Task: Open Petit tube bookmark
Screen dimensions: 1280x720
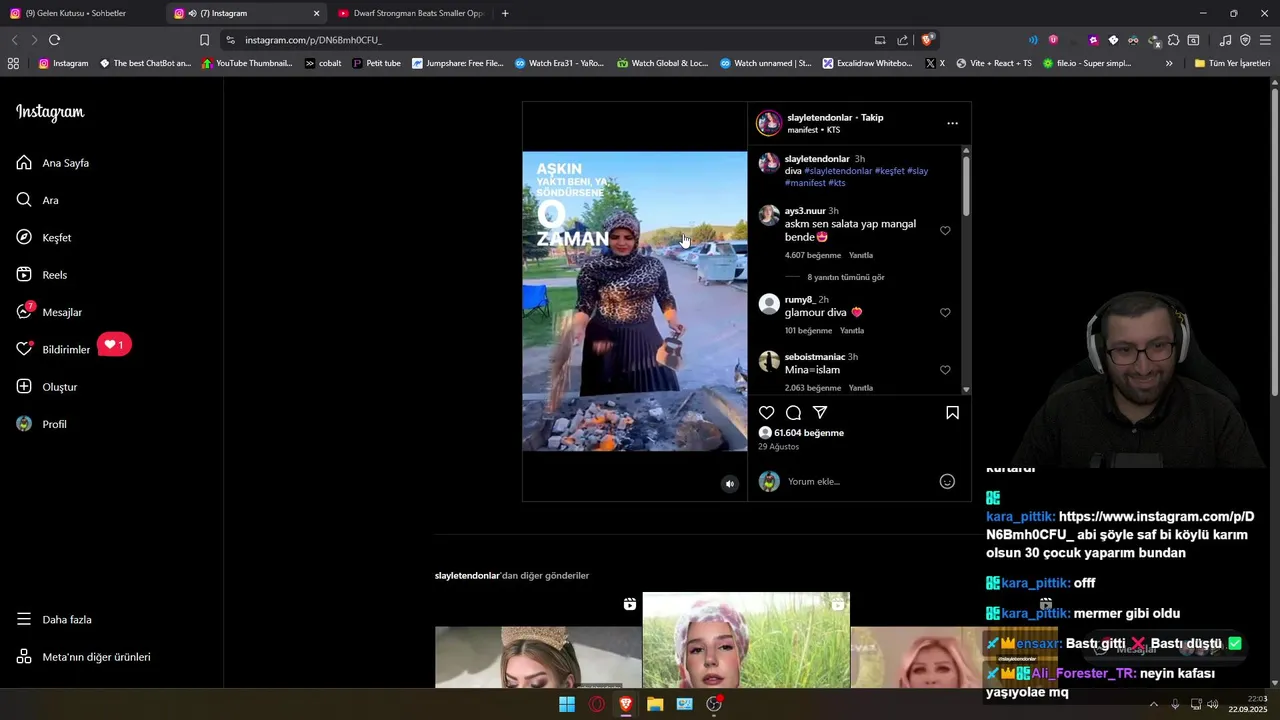Action: (x=376, y=63)
